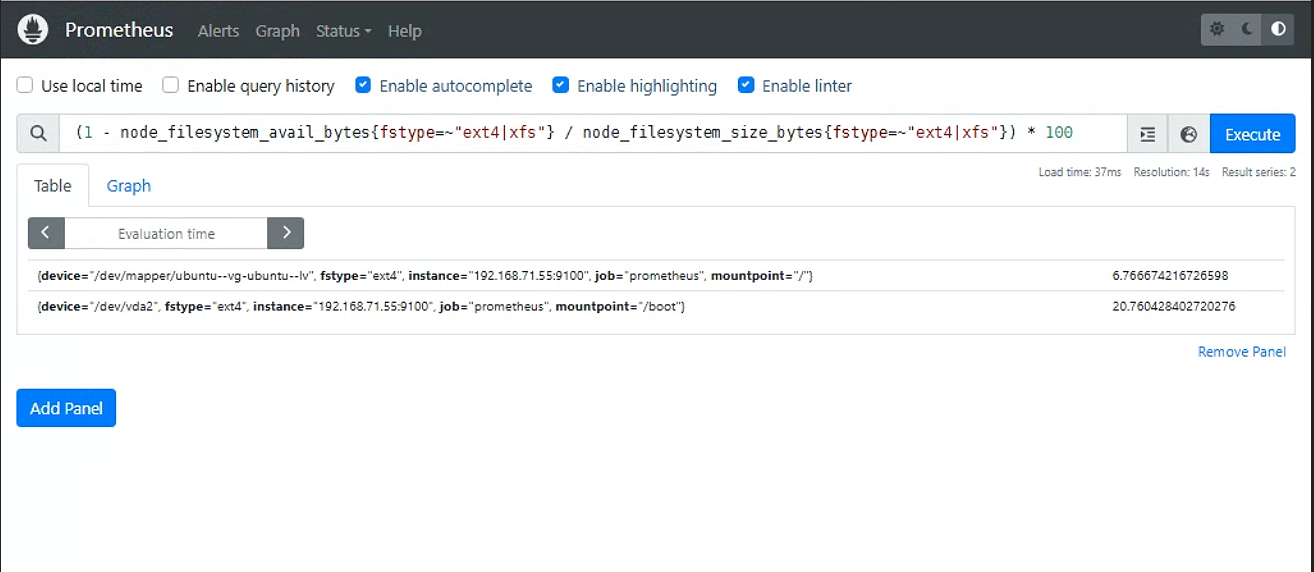Run the query with Execute button

point(1253,134)
